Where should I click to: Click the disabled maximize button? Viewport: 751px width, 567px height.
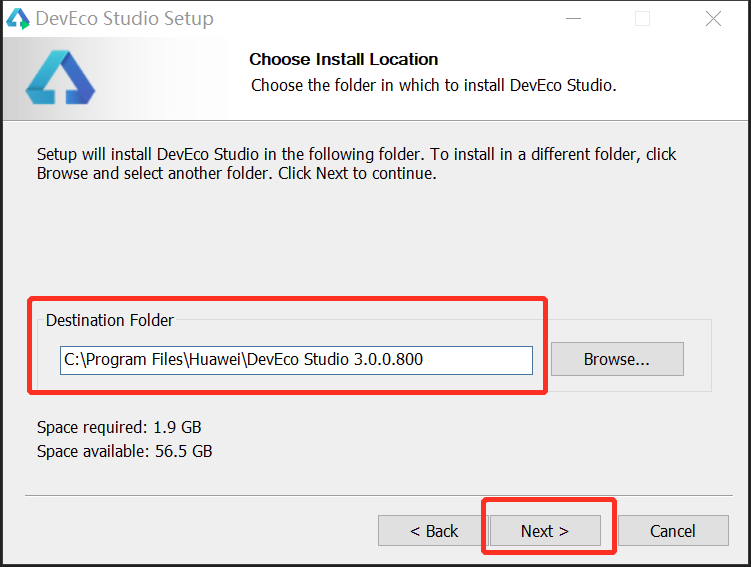tap(642, 19)
